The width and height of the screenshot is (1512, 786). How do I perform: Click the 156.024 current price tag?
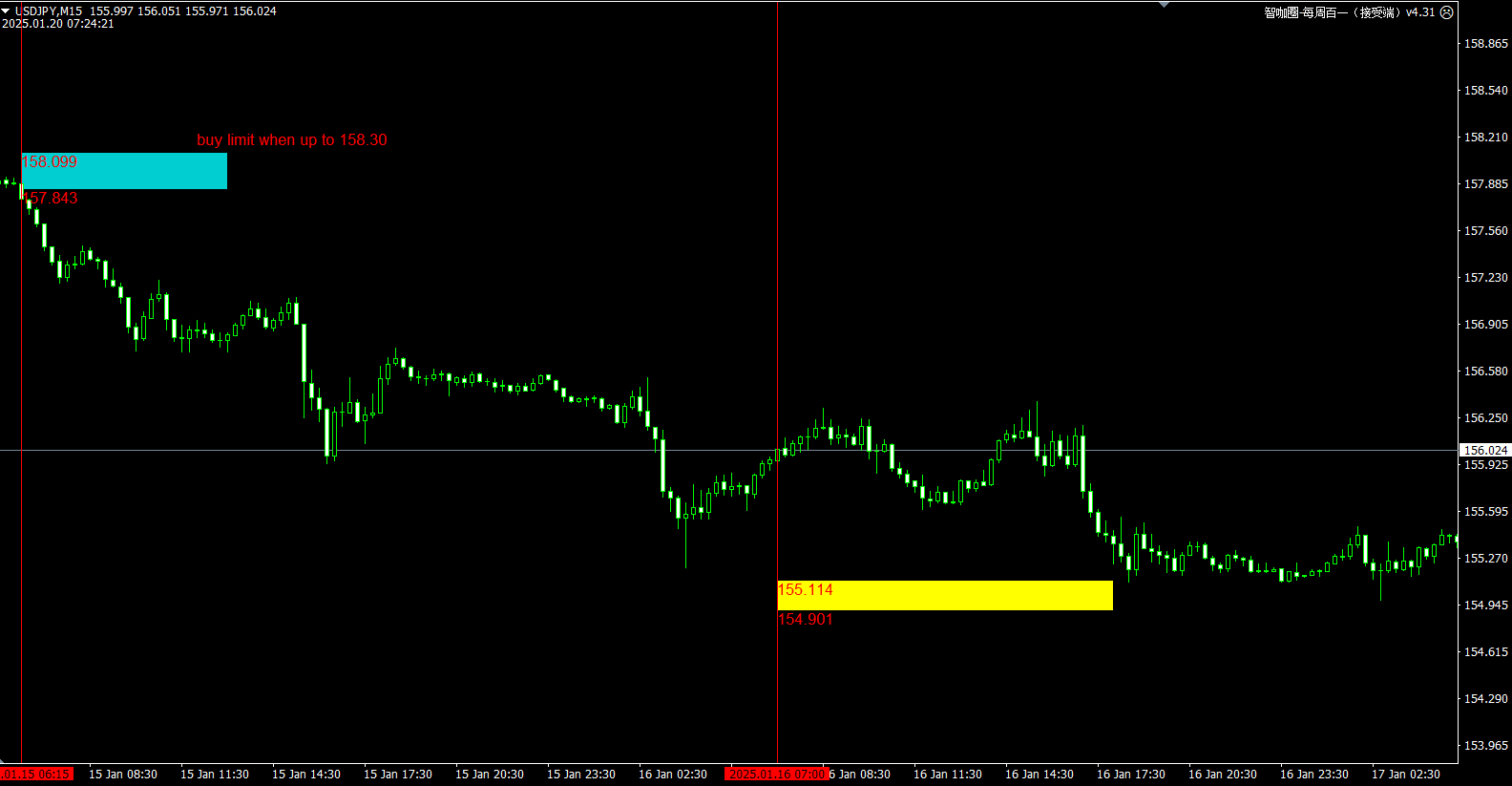[x=1485, y=450]
